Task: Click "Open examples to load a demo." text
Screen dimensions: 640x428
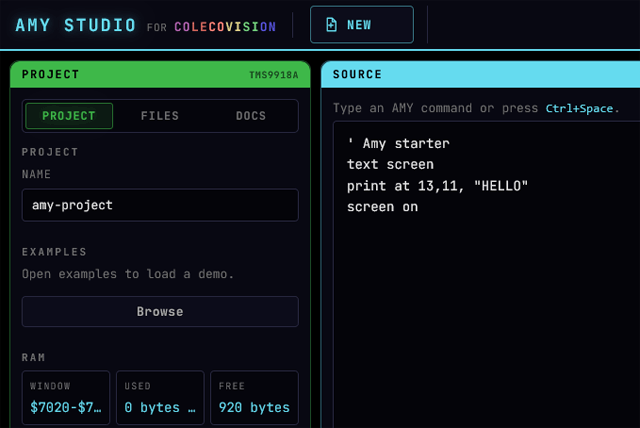Action: [128, 274]
